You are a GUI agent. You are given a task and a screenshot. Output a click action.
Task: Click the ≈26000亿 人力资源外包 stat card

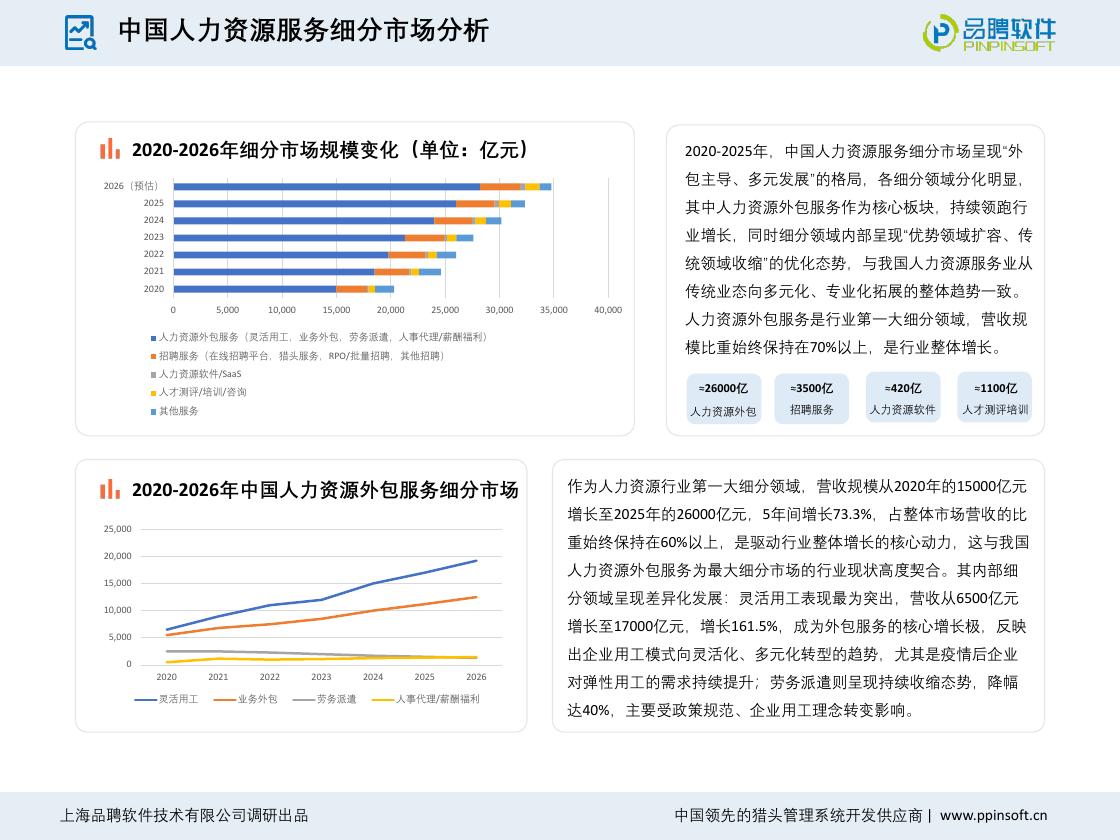pos(724,399)
